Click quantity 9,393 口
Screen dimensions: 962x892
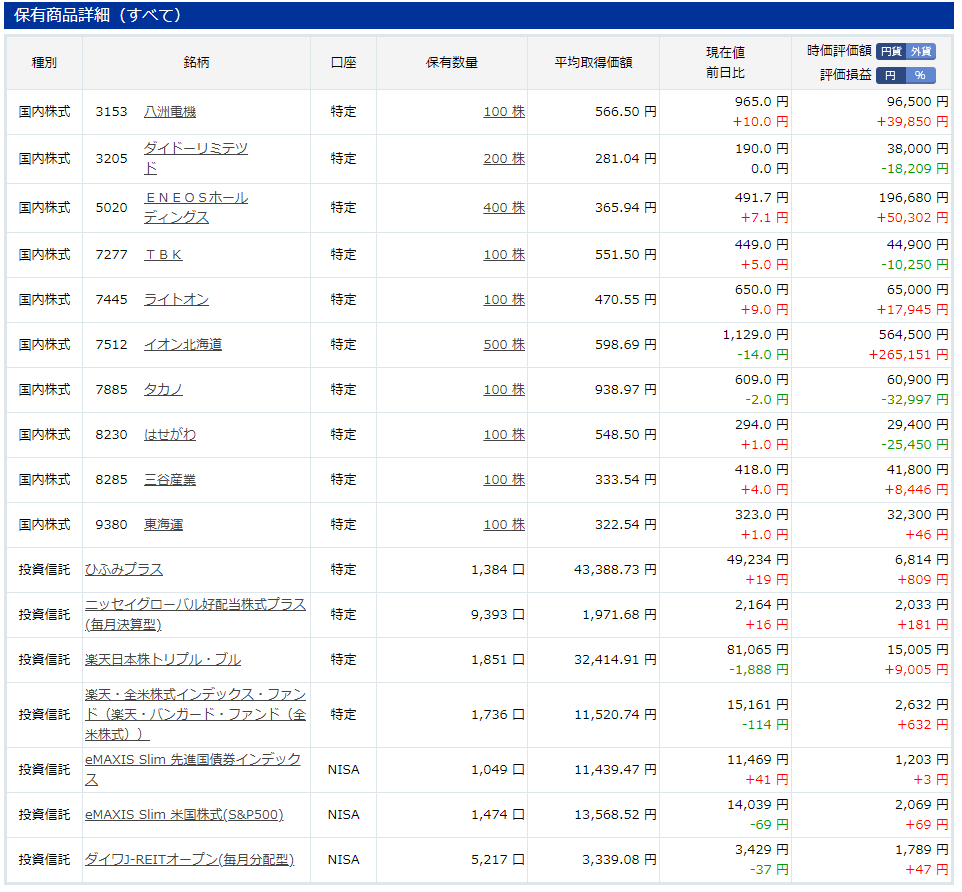coord(498,615)
